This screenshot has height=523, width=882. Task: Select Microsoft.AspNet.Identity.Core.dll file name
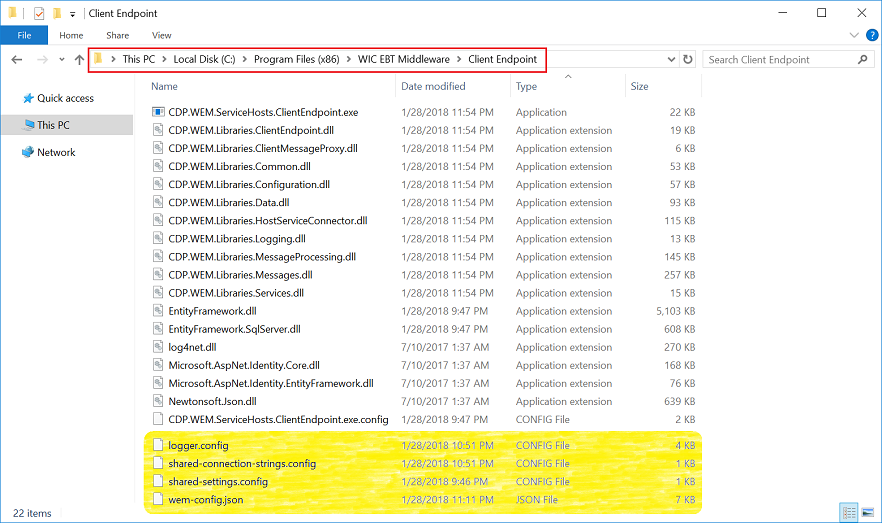244,365
